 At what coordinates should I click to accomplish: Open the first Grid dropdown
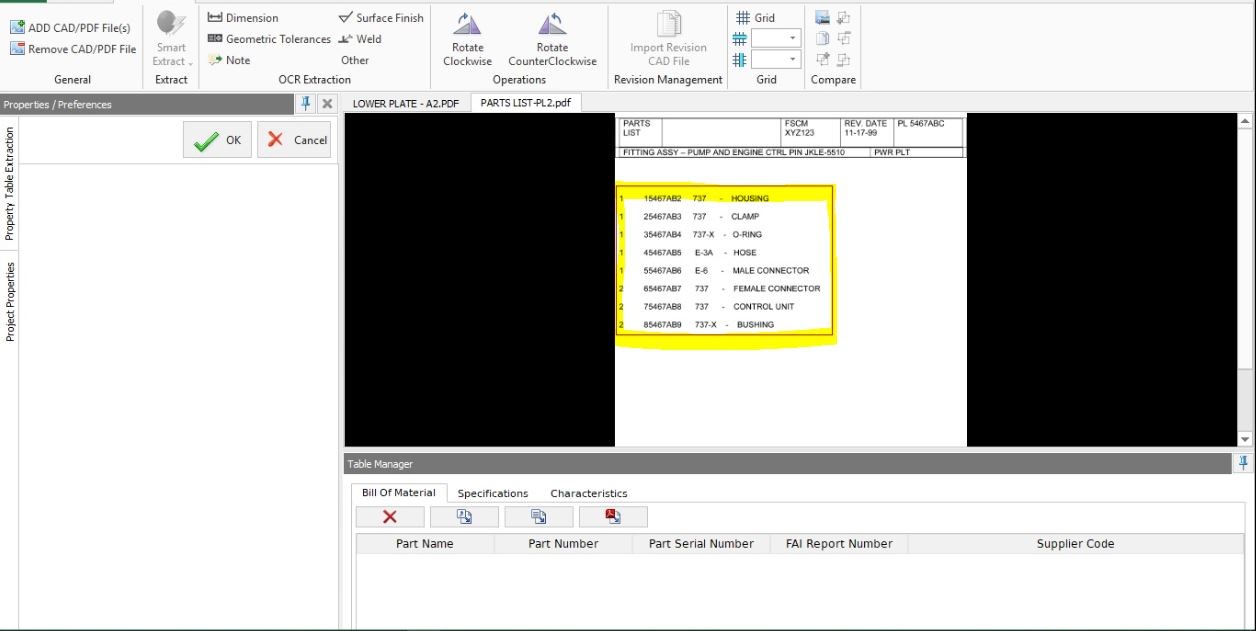[777, 39]
